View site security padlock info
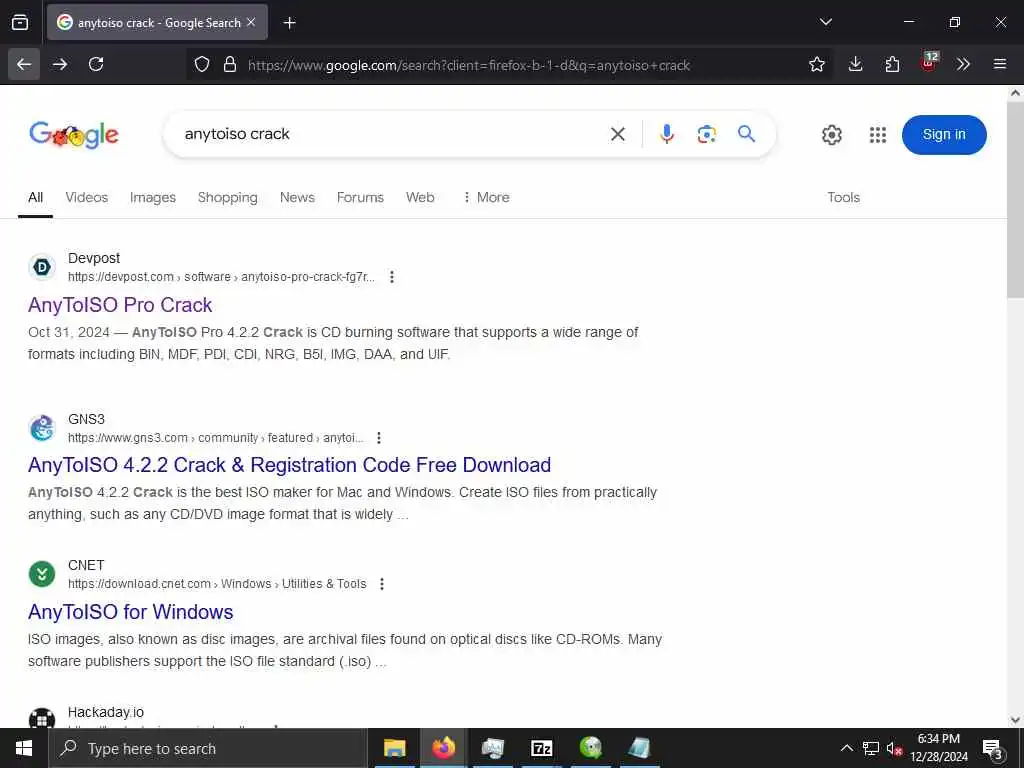 (x=230, y=64)
